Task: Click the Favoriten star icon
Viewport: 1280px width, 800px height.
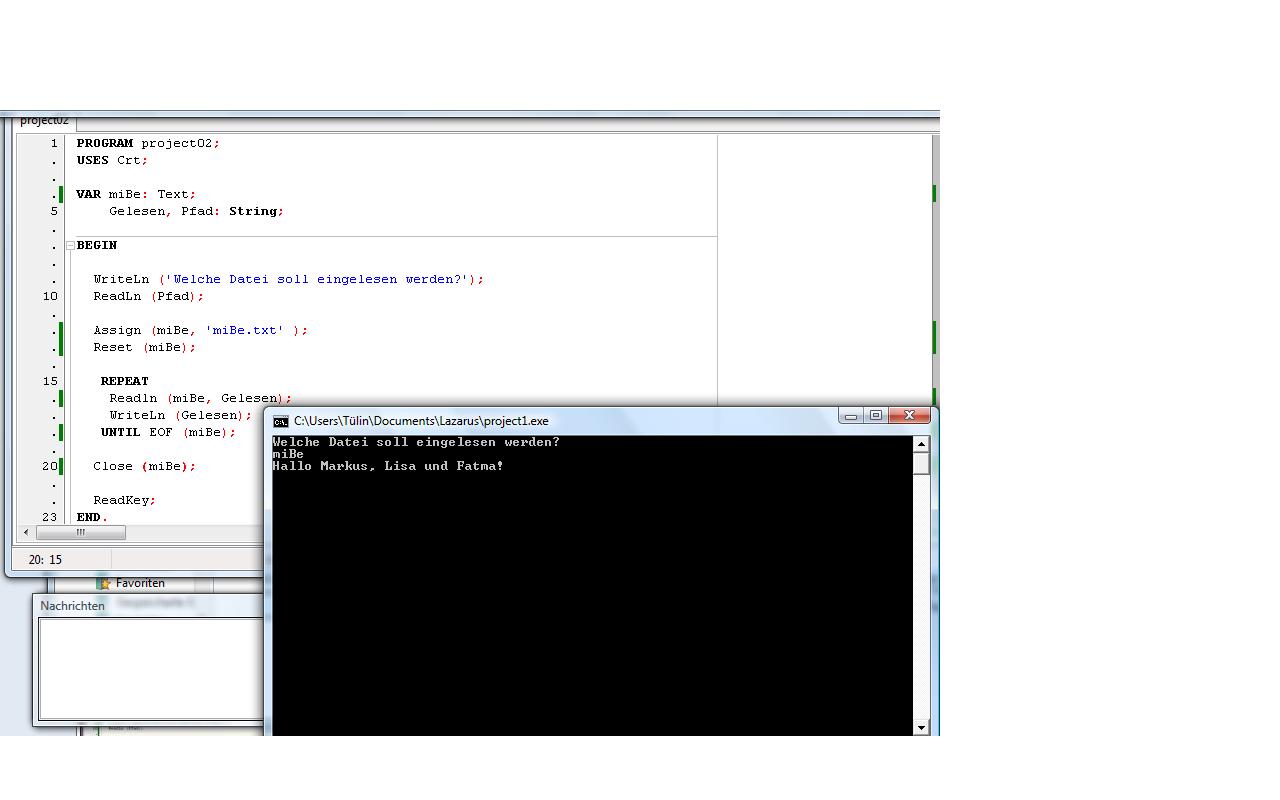Action: tap(104, 583)
